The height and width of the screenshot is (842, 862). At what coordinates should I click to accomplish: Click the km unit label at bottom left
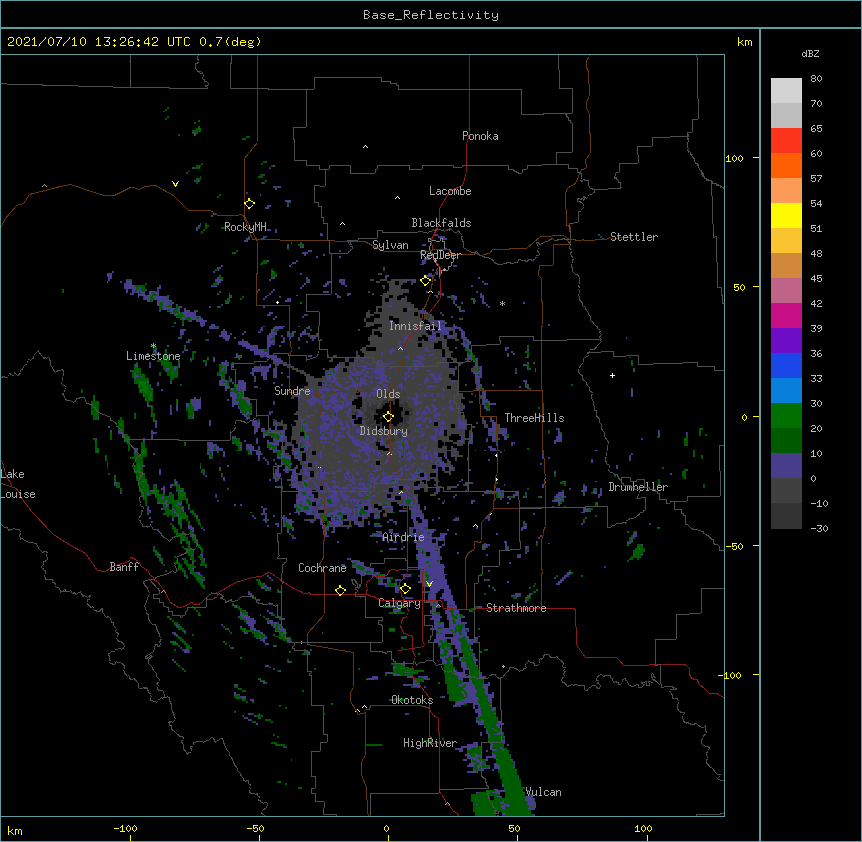pos(15,831)
